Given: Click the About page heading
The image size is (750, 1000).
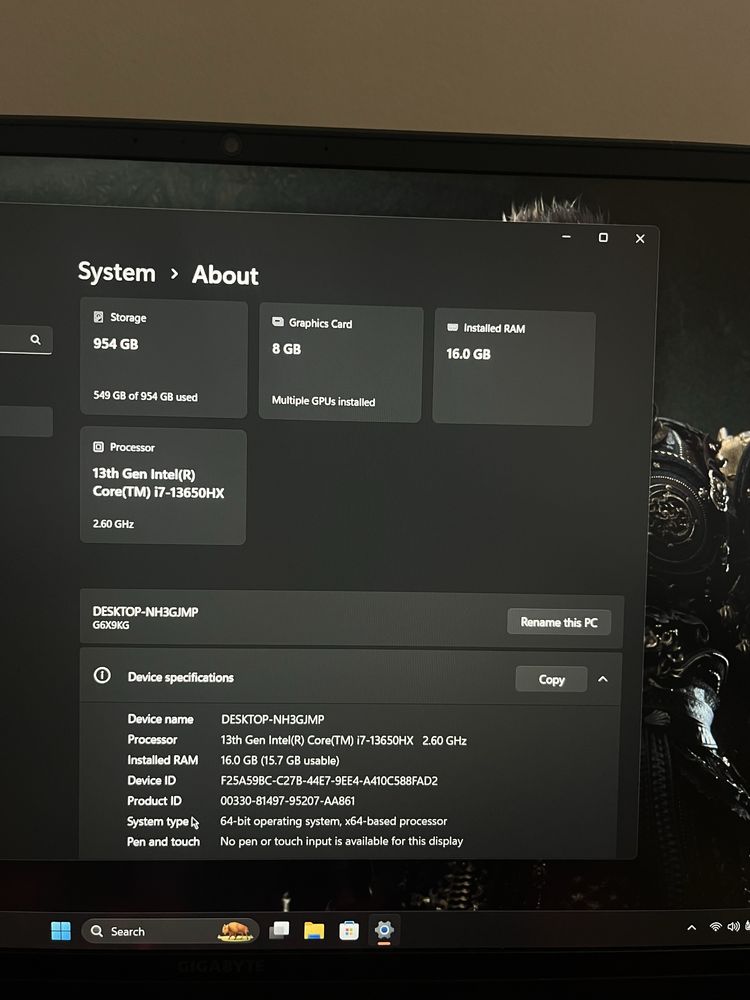Looking at the screenshot, I should (x=225, y=276).
